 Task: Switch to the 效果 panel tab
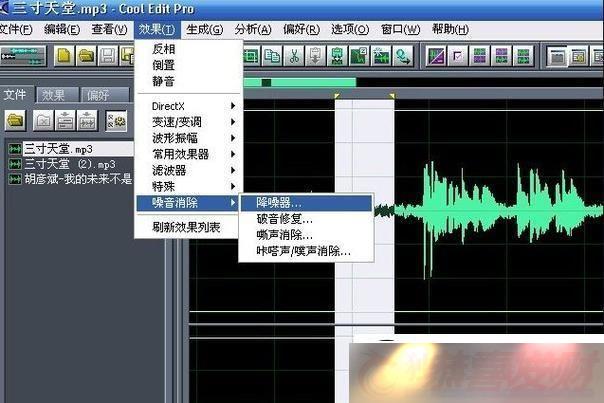pyautogui.click(x=57, y=95)
